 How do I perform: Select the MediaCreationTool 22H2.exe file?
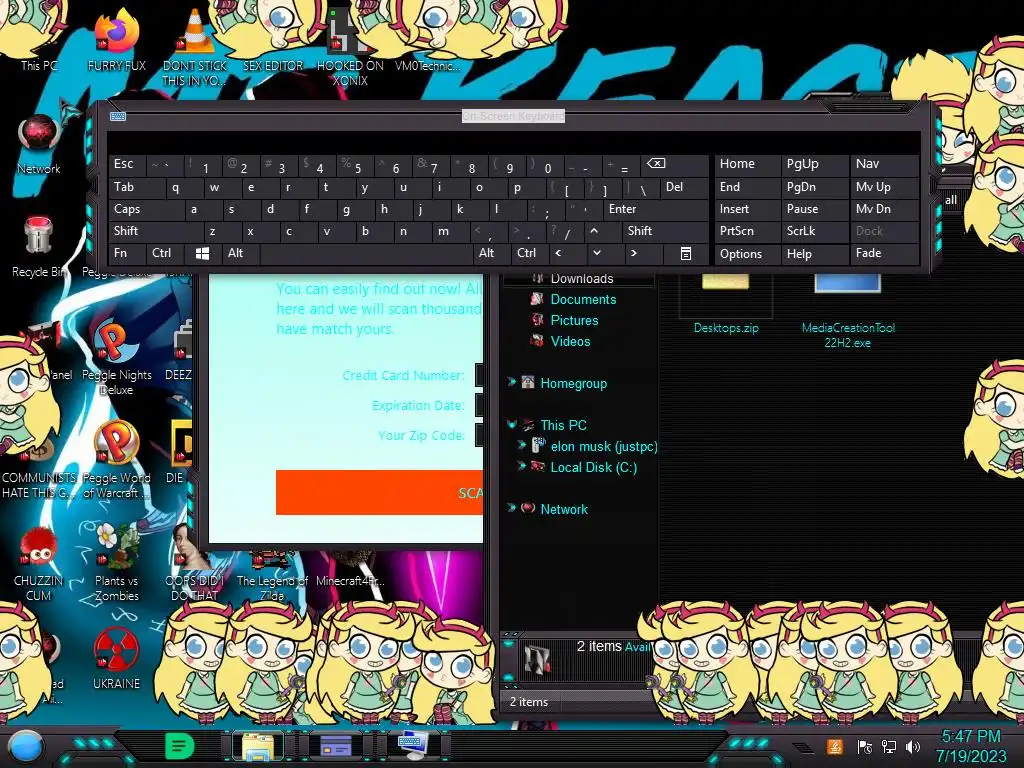848,312
